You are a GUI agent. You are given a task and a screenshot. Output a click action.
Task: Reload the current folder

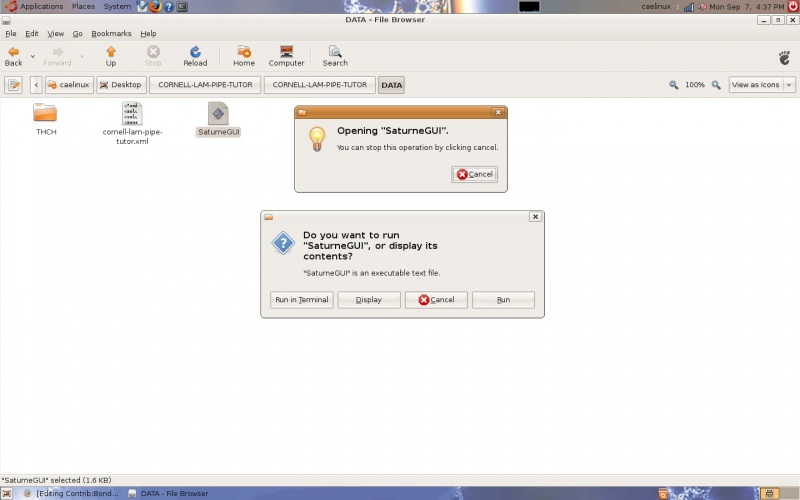click(x=195, y=55)
